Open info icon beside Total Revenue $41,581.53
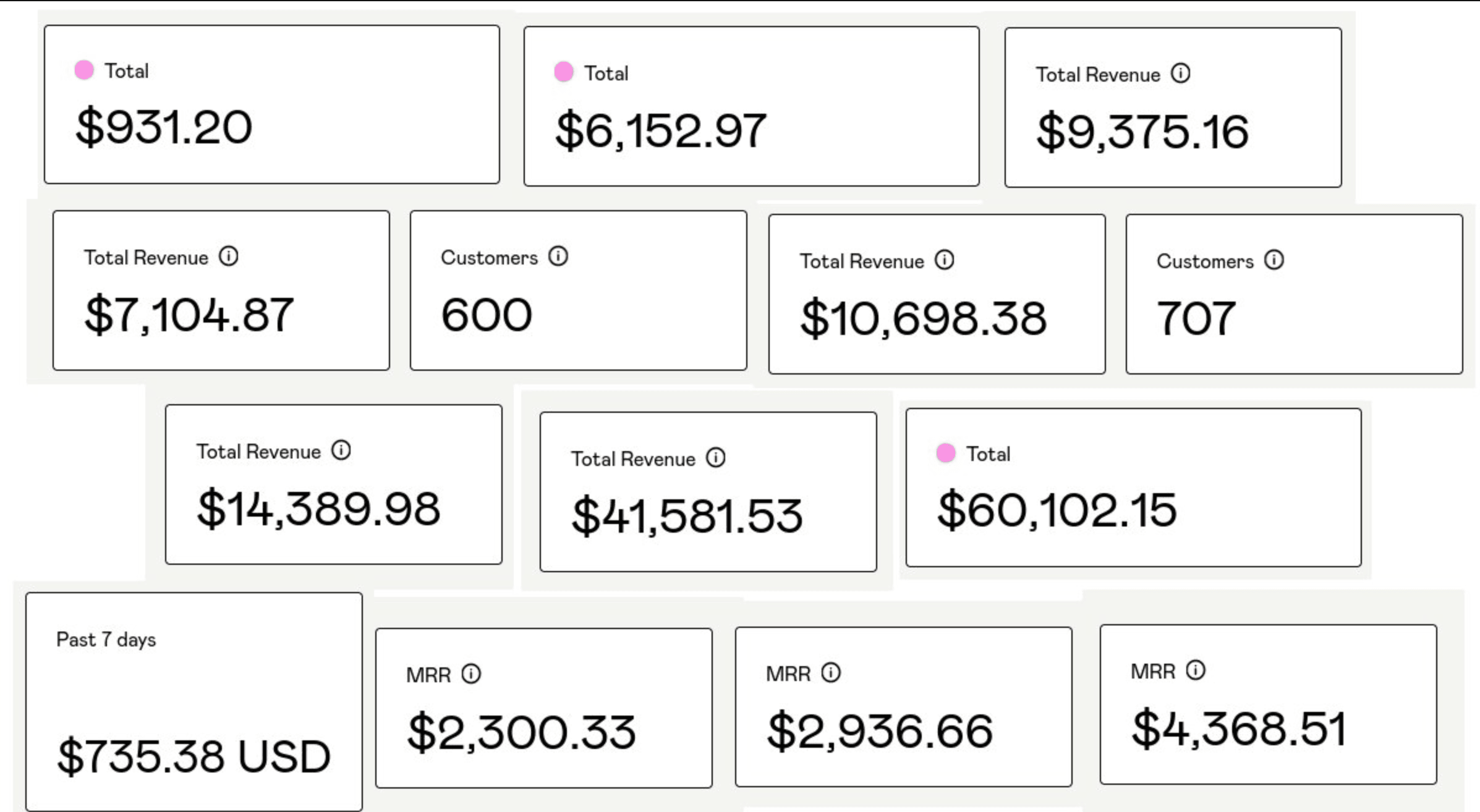This screenshot has width=1480, height=812. (x=716, y=458)
